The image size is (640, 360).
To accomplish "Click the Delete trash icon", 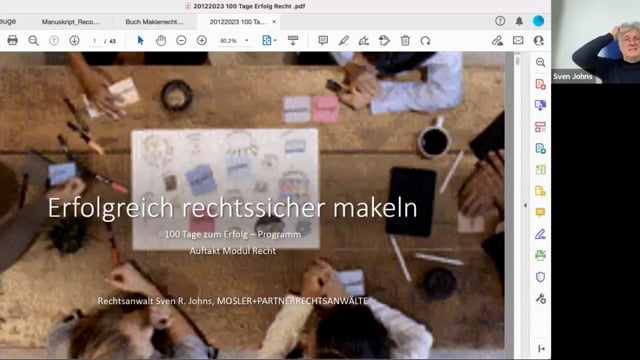I will pyautogui.click(x=405, y=40).
